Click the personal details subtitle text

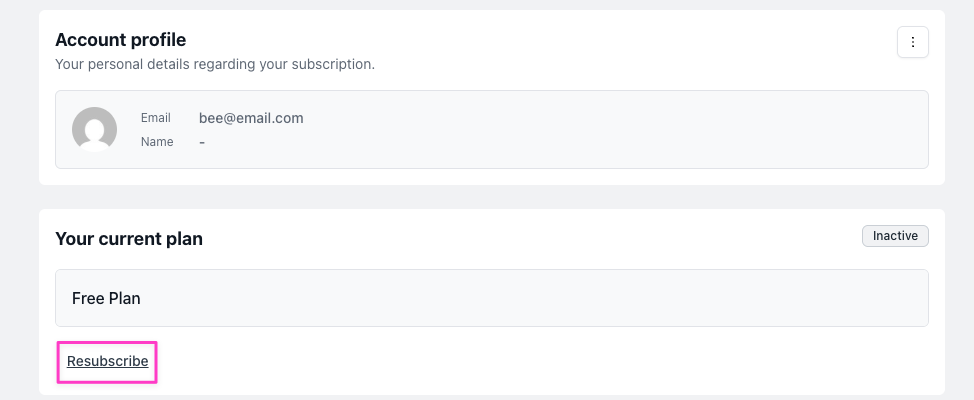[214, 64]
